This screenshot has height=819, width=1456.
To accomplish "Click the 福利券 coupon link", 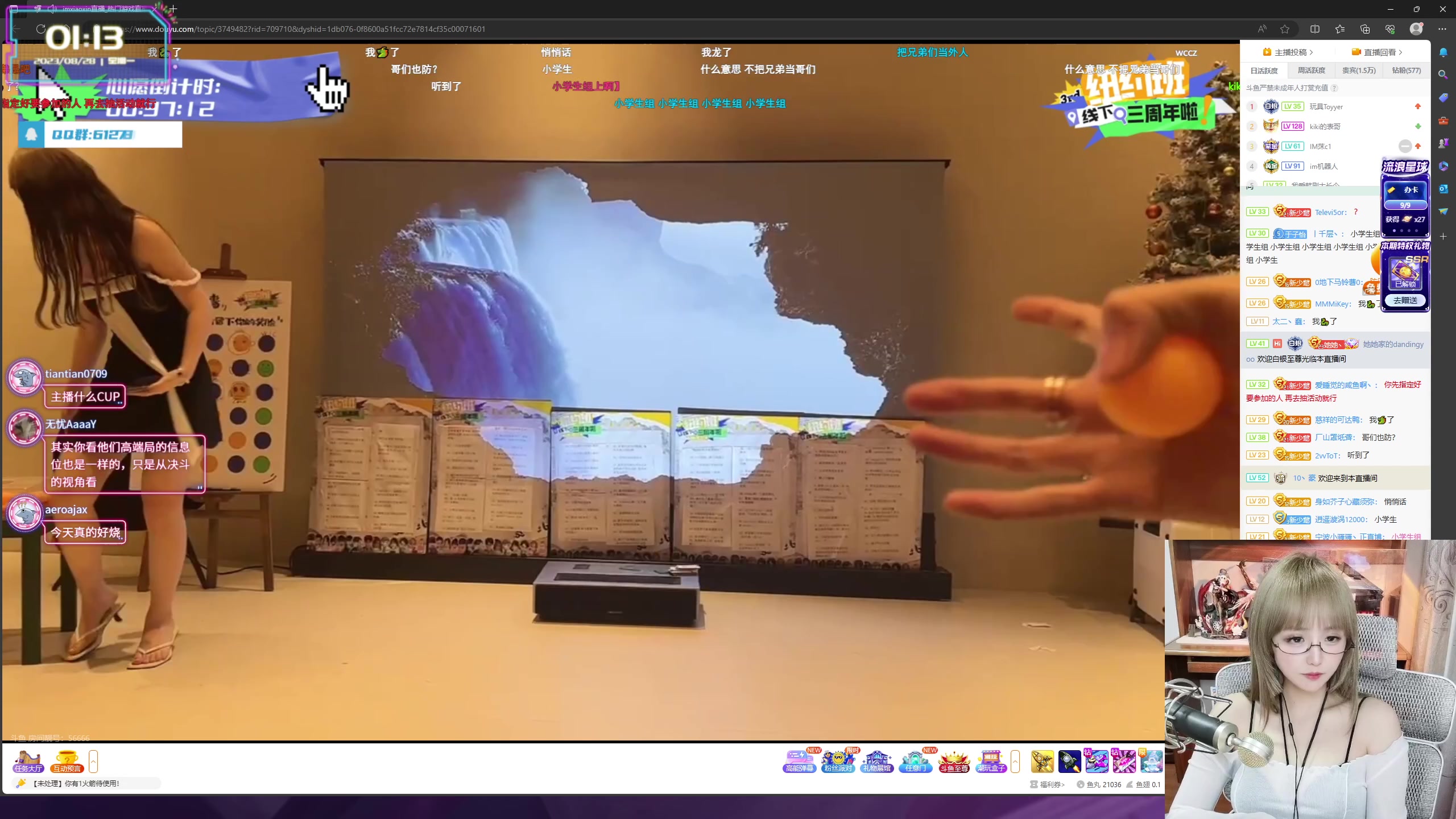I will (x=1050, y=784).
